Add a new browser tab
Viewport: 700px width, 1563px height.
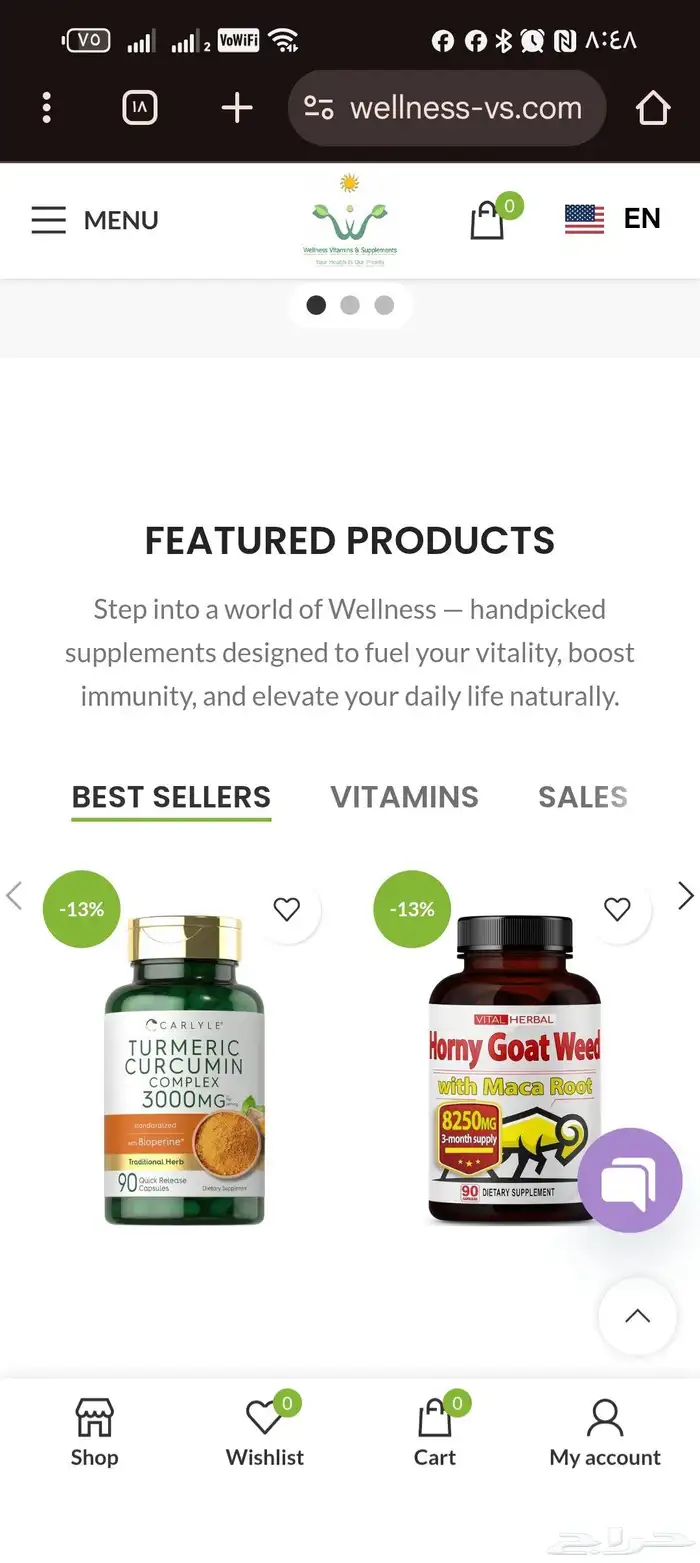237,107
